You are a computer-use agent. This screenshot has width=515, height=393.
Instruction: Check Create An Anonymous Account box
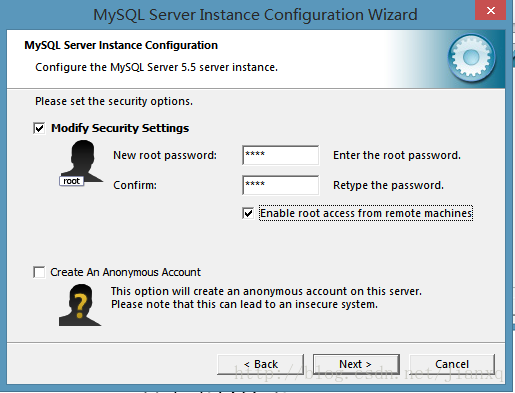pos(39,272)
